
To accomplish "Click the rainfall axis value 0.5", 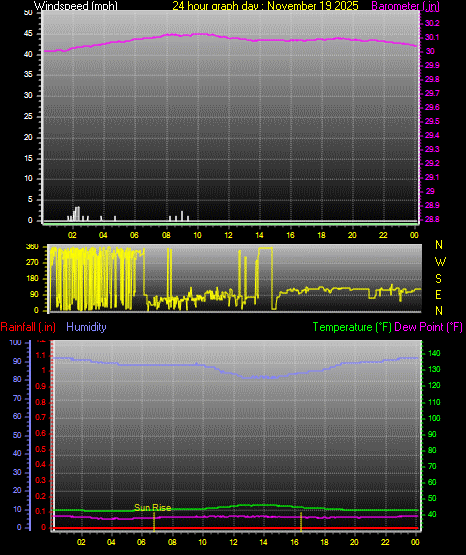I will pyautogui.click(x=41, y=449).
